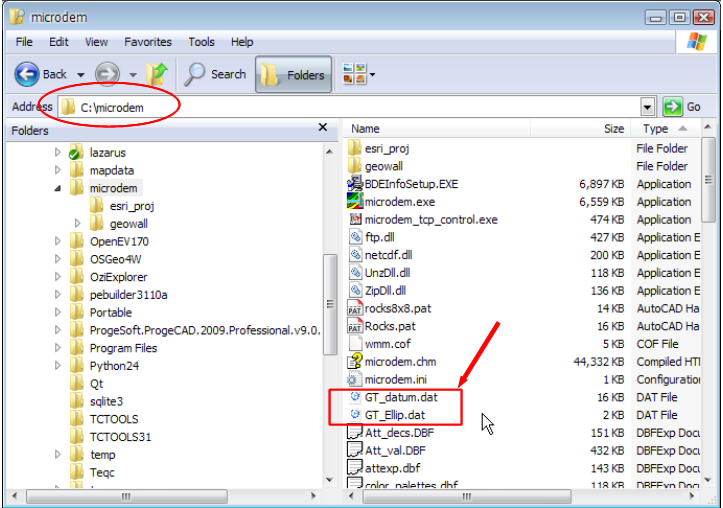Expand the lazarus folder in tree
The width and height of the screenshot is (723, 508).
pos(58,152)
